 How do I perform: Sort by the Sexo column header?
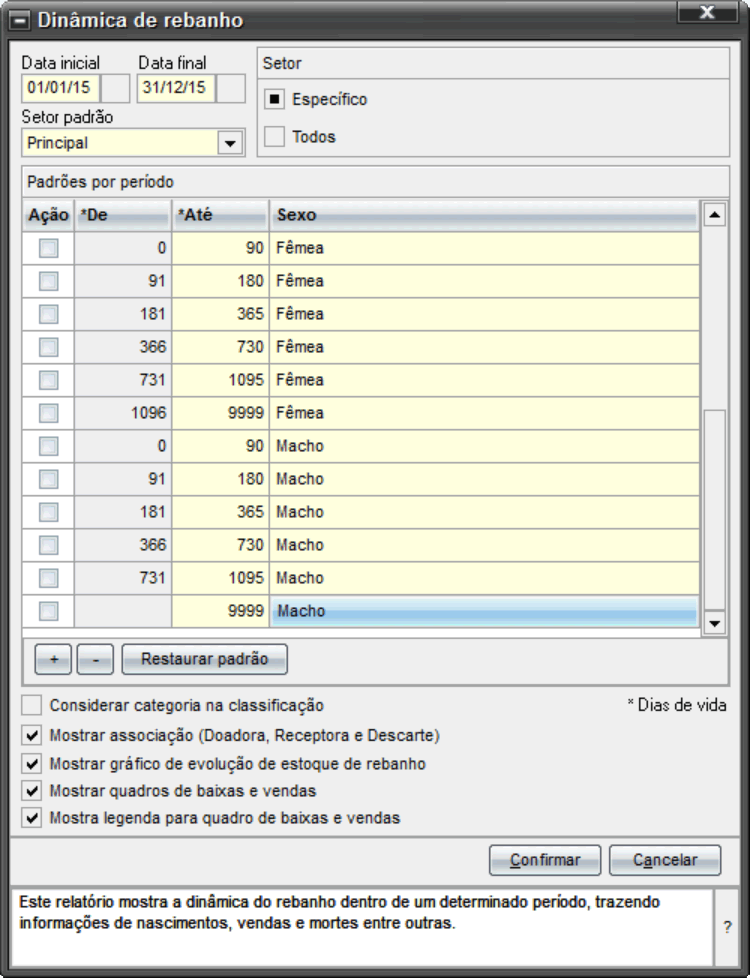pos(485,215)
